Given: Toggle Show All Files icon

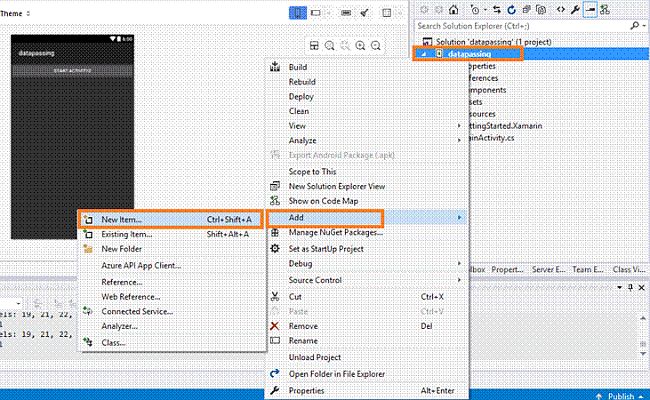Looking at the screenshot, I should (x=541, y=10).
